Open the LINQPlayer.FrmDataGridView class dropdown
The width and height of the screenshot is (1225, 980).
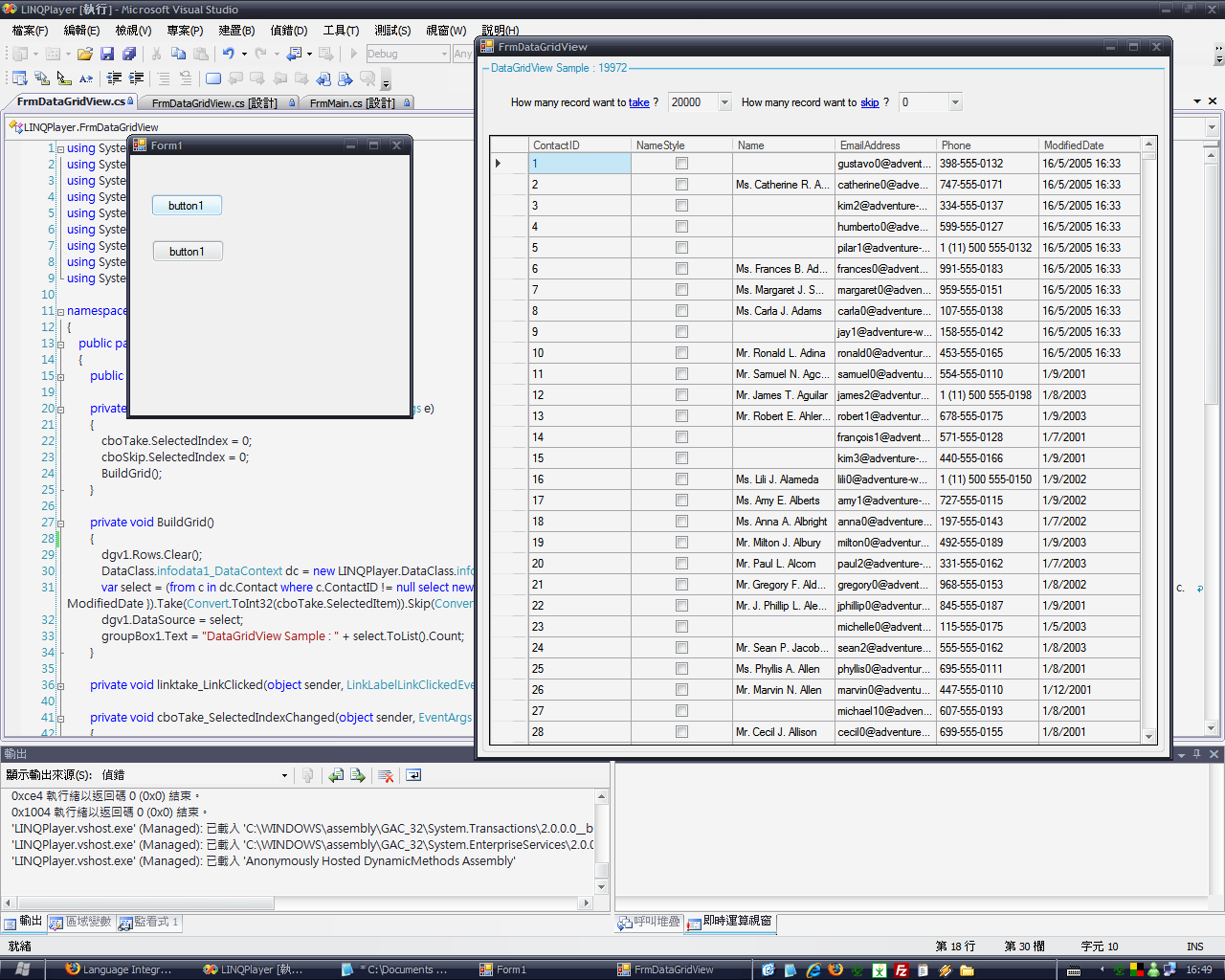(240, 126)
